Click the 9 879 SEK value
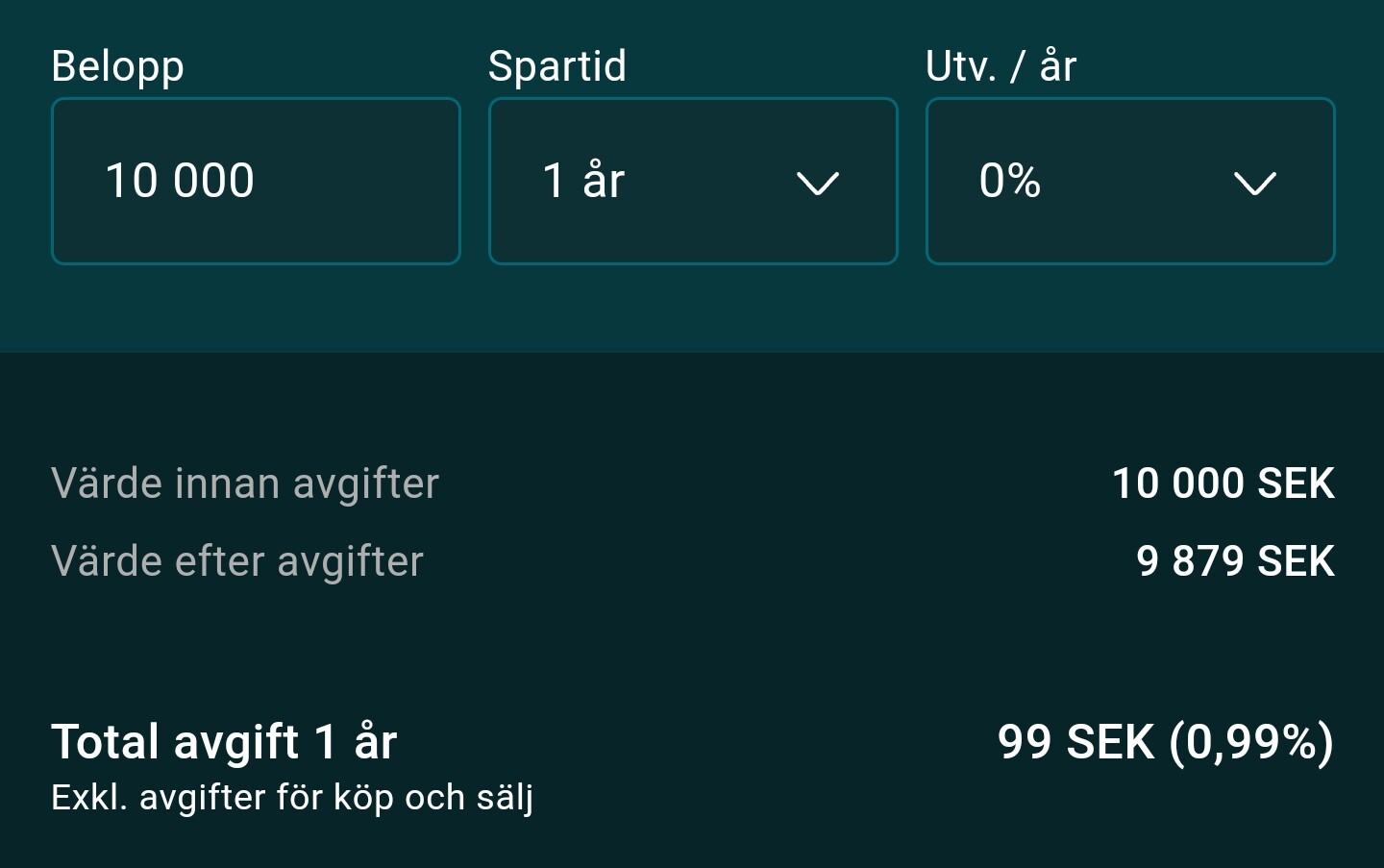This screenshot has height=868, width=1384. tap(1234, 560)
